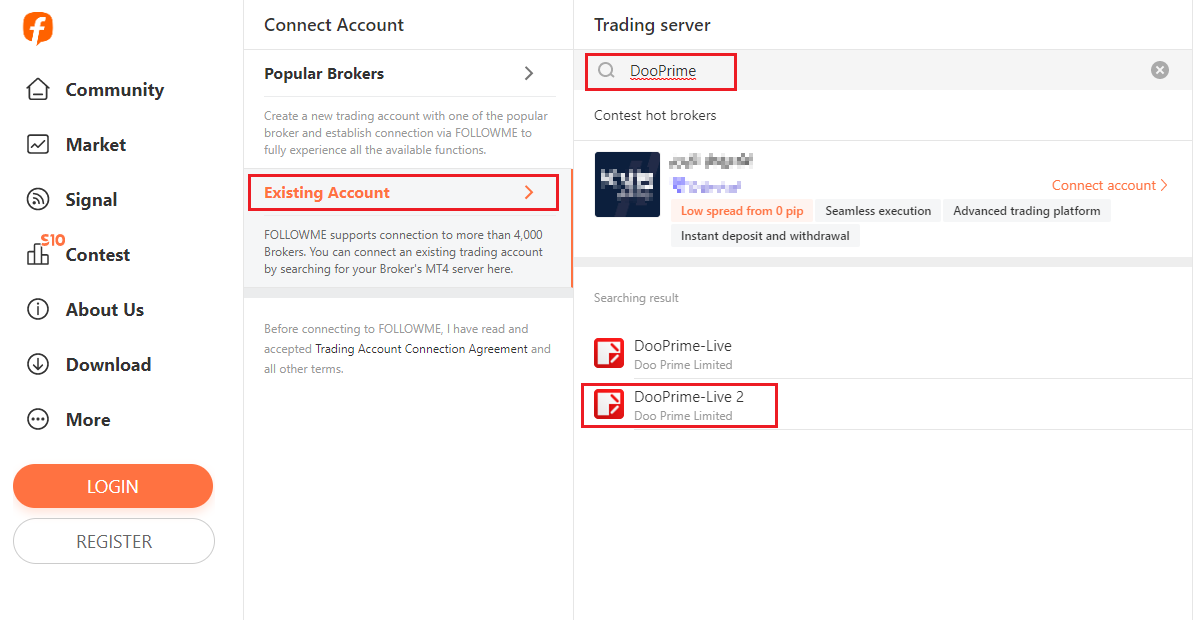Click the Signal broadcast icon
The image size is (1200, 620).
tap(38, 199)
